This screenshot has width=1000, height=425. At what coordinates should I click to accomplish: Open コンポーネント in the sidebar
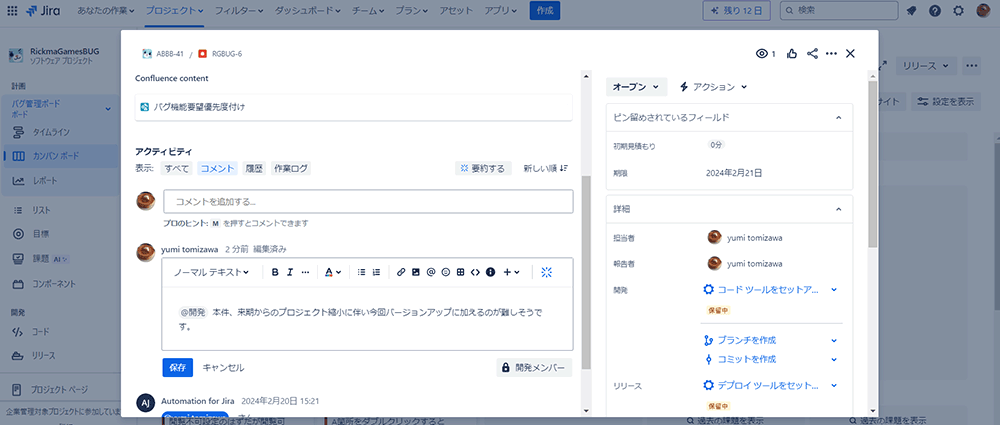[54, 284]
